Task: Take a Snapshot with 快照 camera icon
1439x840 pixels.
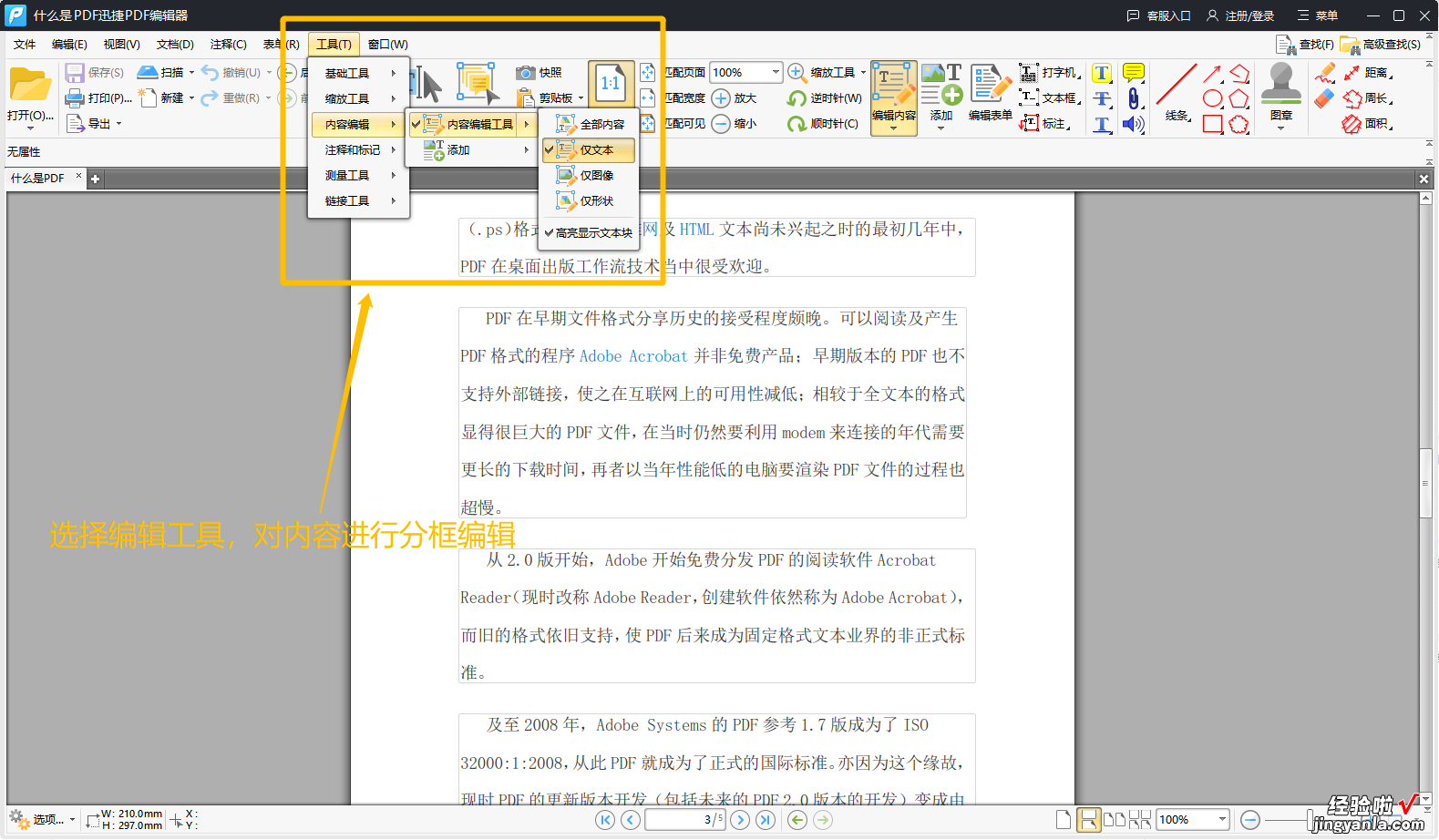Action: pos(525,72)
